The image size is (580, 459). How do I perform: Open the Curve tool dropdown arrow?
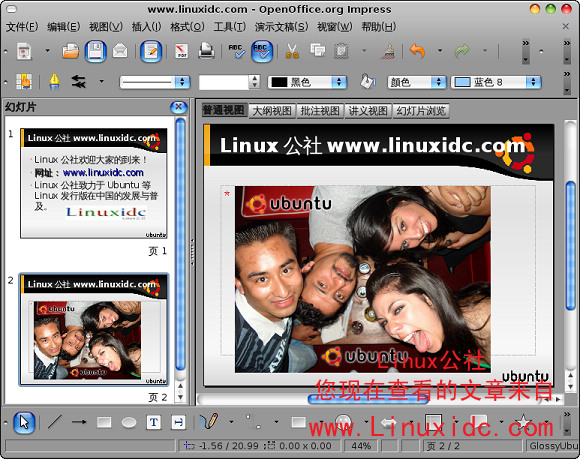232,422
